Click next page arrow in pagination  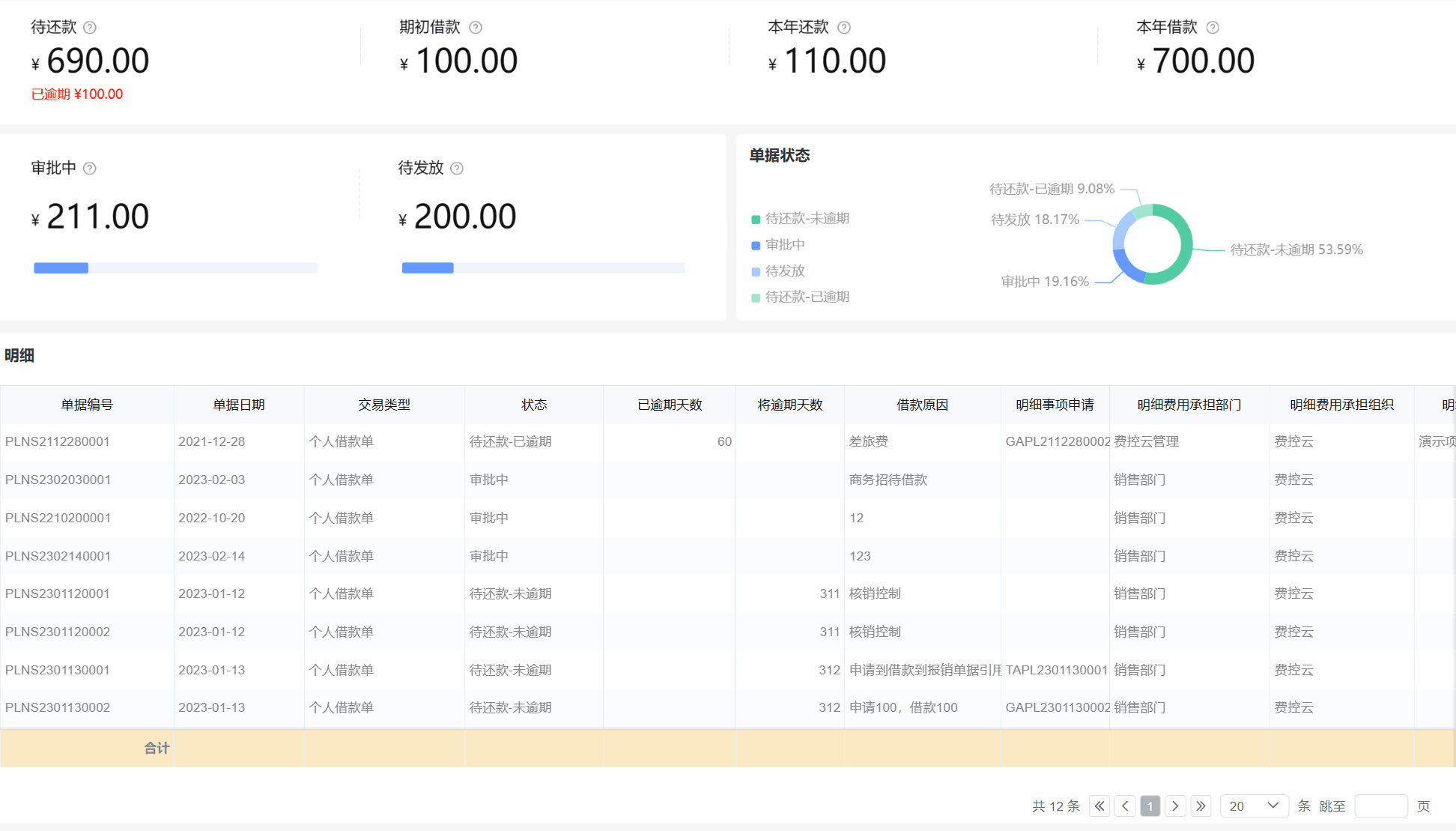(1175, 806)
